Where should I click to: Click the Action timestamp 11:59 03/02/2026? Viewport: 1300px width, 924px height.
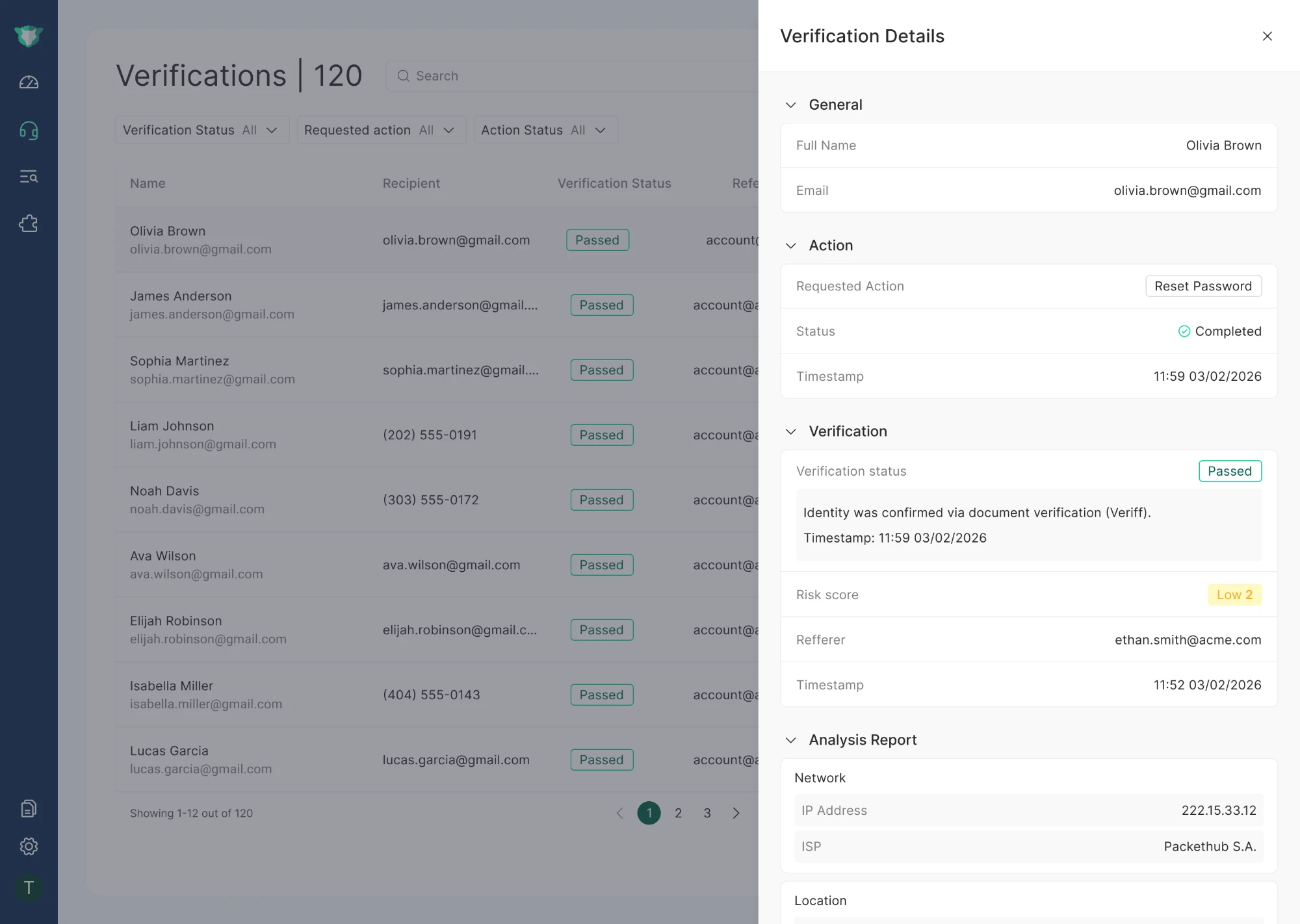point(1207,376)
